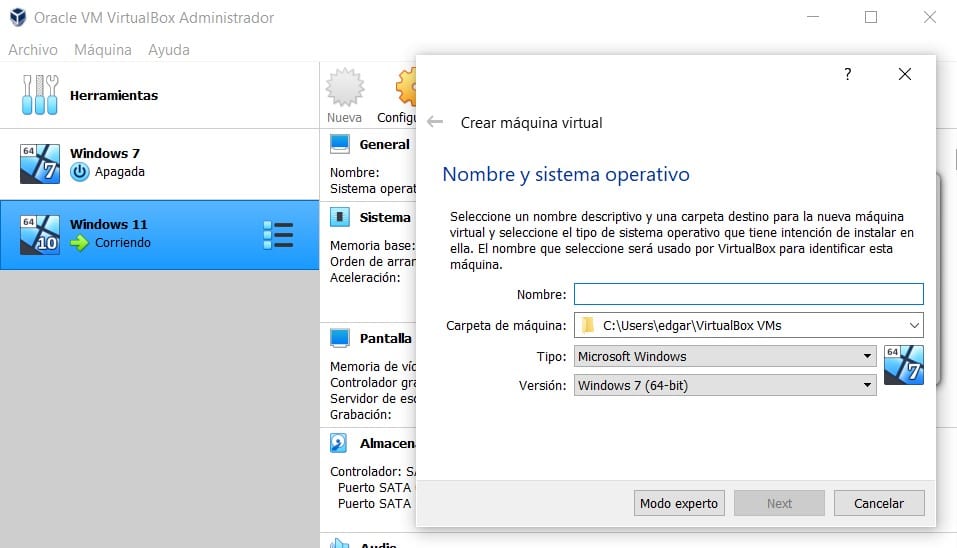Click the General section heading
The width and height of the screenshot is (957, 548).
pos(385,145)
